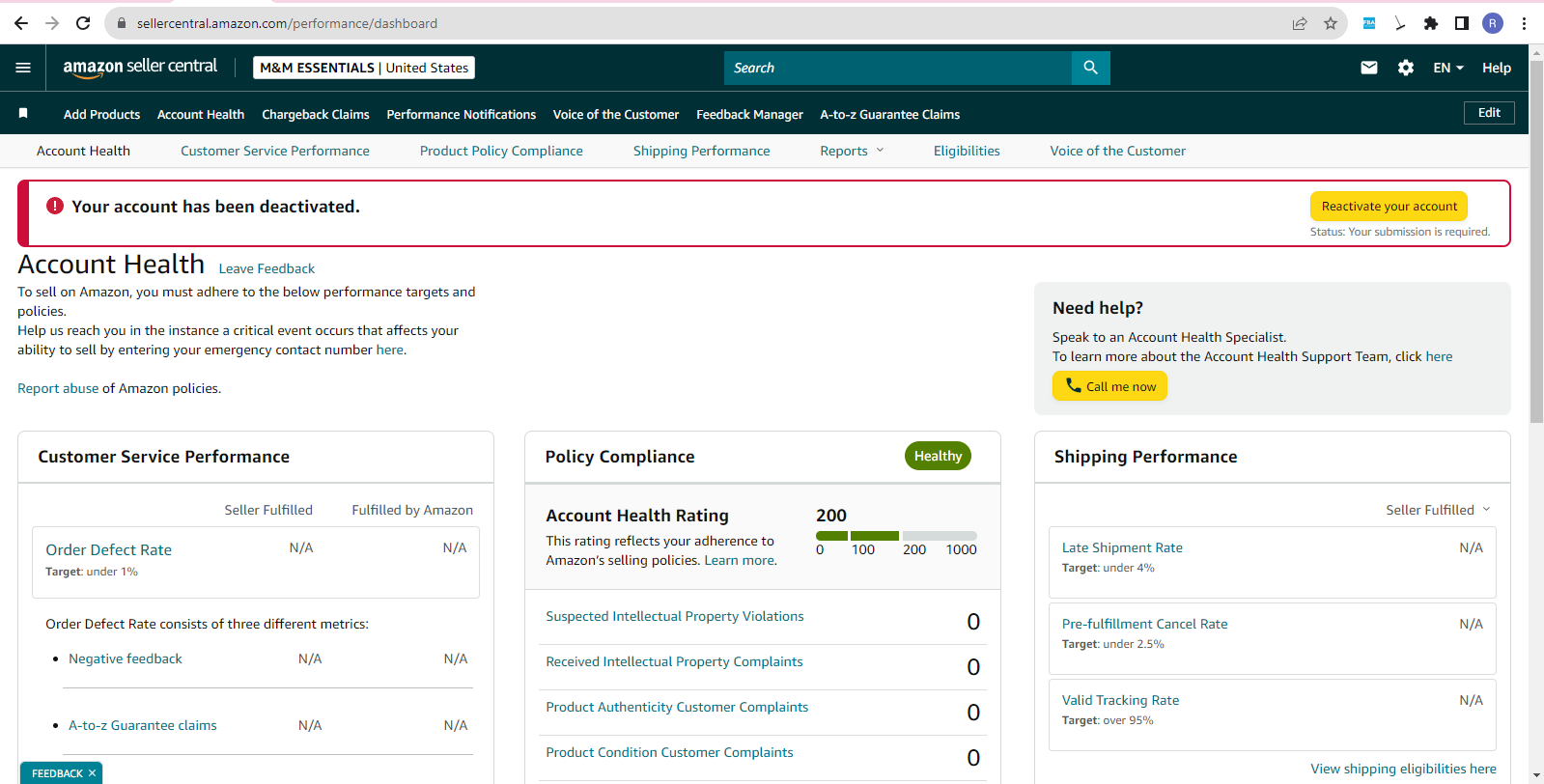Open the messages envelope icon
The height and width of the screenshot is (784, 1544).
(x=1369, y=68)
